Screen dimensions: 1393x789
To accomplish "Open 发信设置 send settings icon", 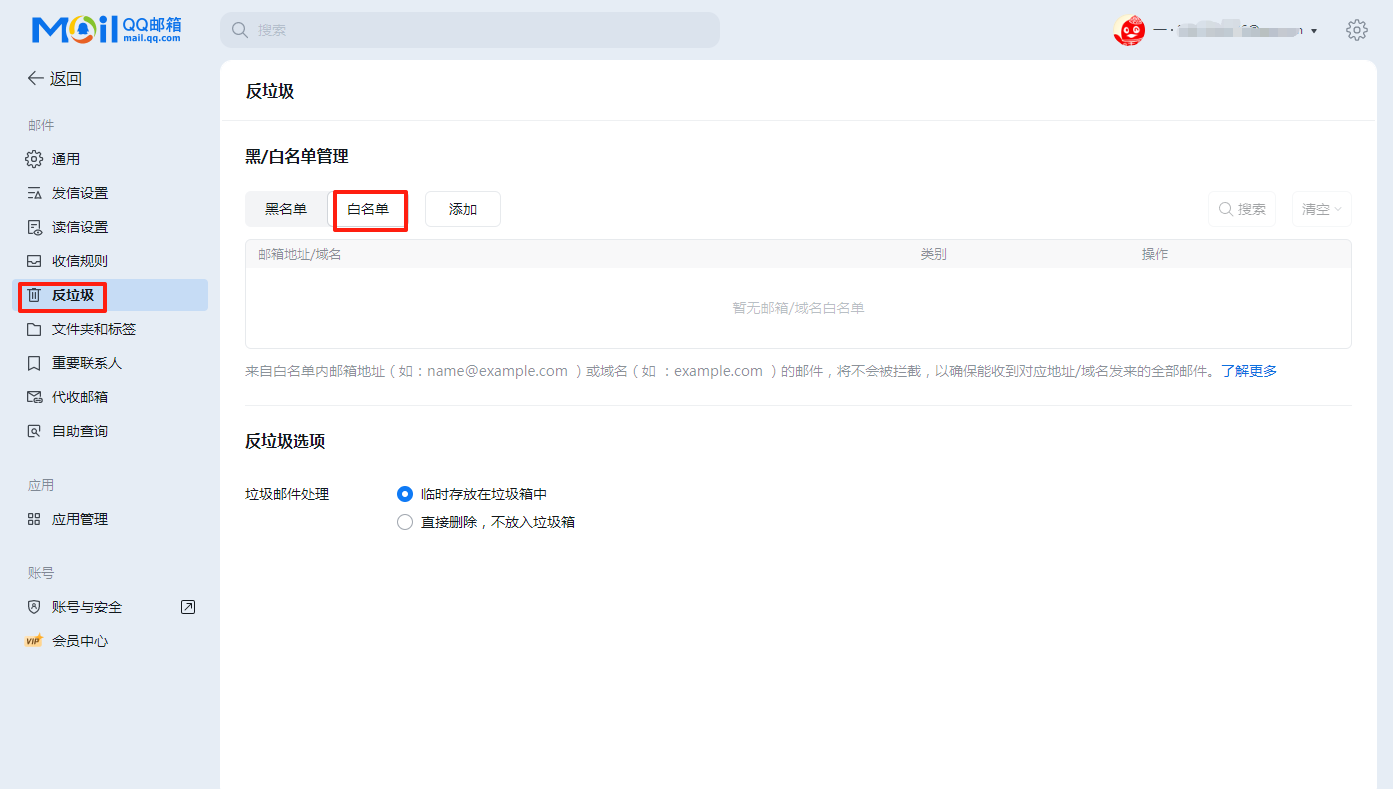I will tap(34, 193).
